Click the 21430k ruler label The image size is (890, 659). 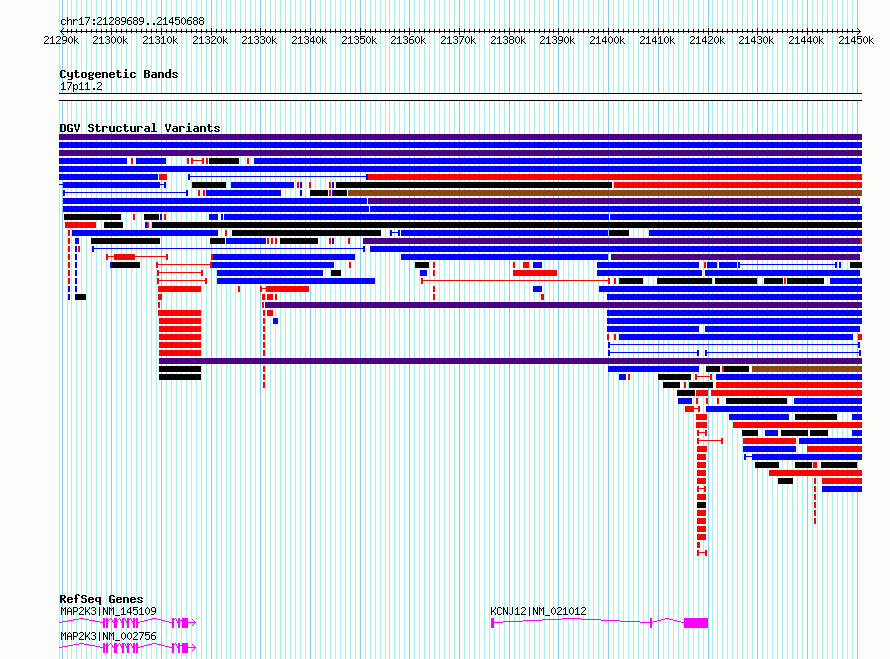756,40
